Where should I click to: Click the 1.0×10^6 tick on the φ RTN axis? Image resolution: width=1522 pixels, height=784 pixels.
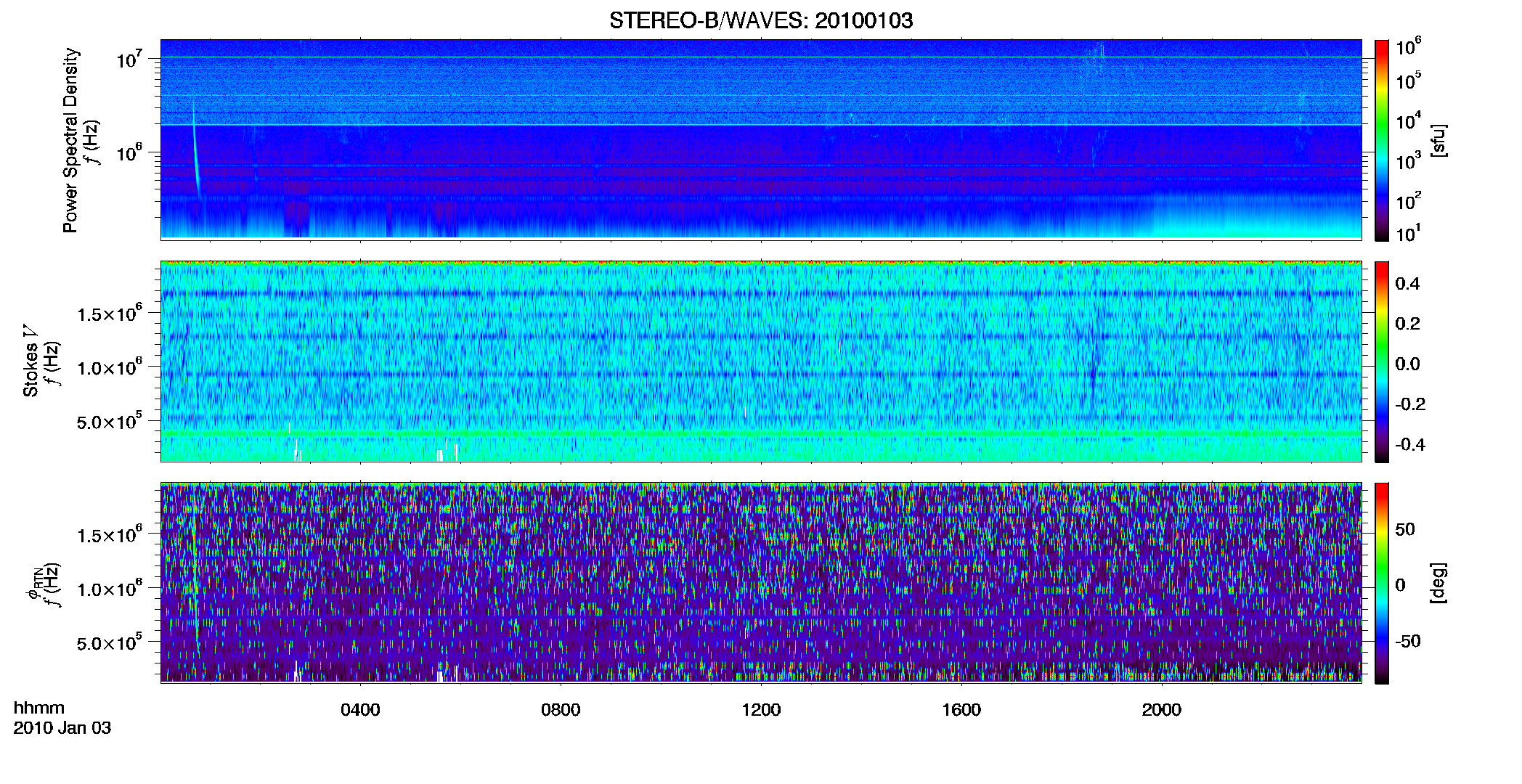[110, 589]
